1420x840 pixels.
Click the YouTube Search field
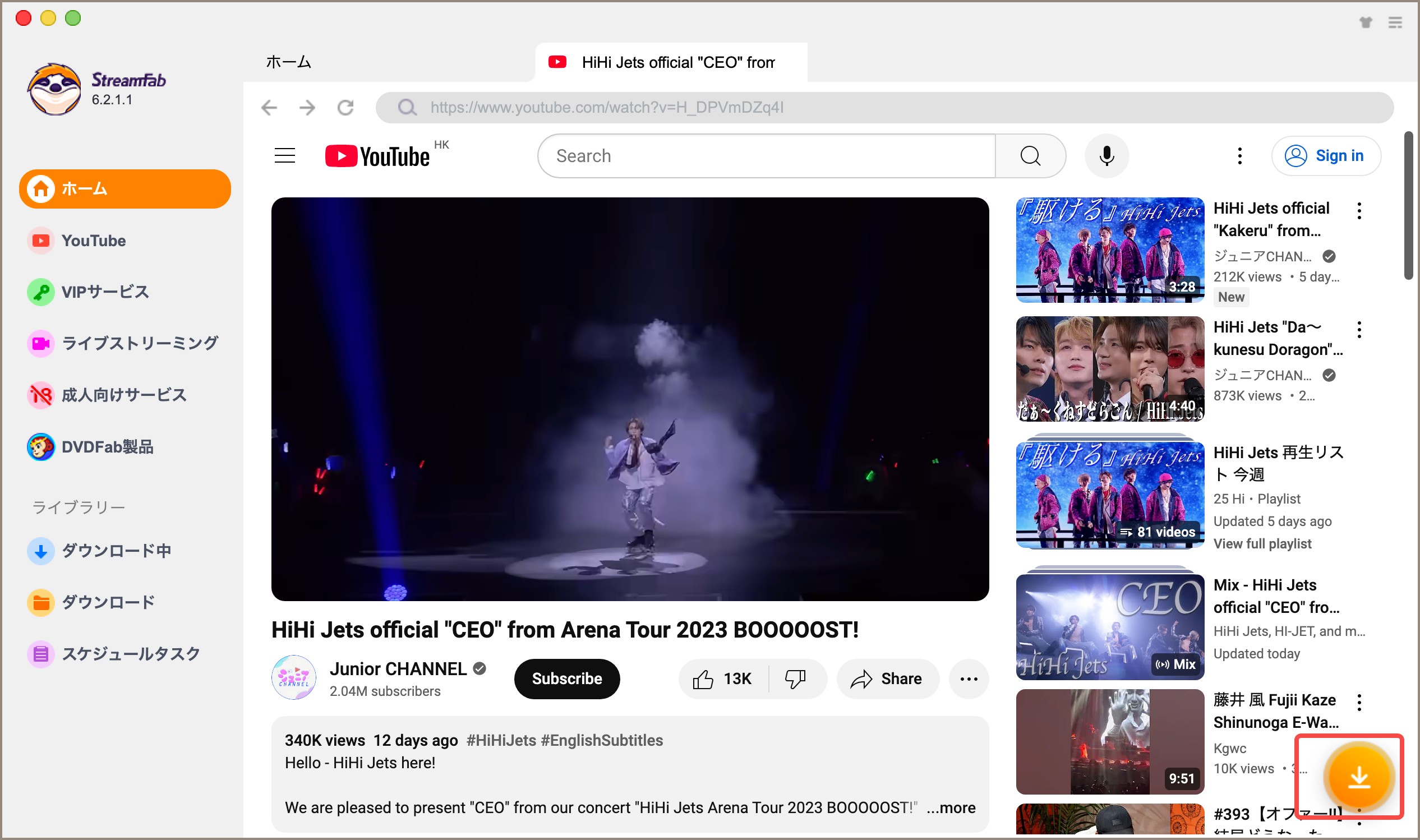pyautogui.click(x=767, y=156)
